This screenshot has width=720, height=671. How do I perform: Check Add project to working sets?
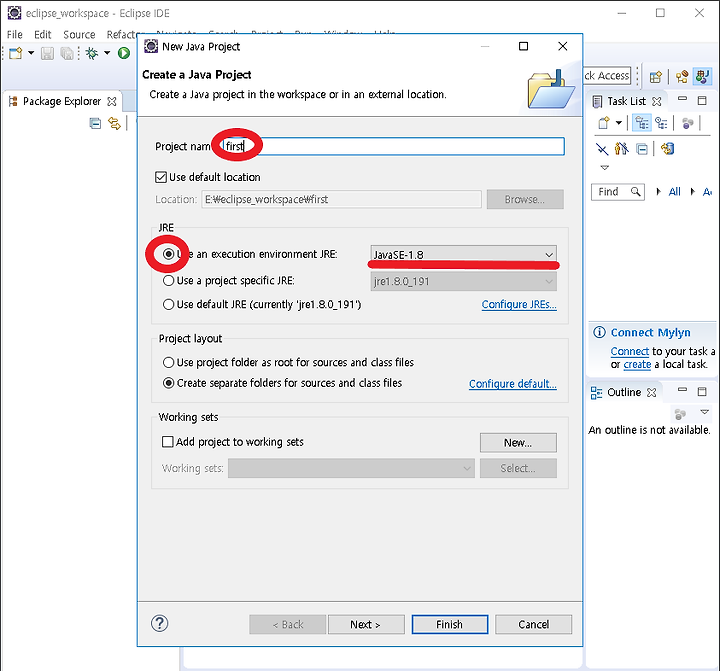click(x=168, y=442)
